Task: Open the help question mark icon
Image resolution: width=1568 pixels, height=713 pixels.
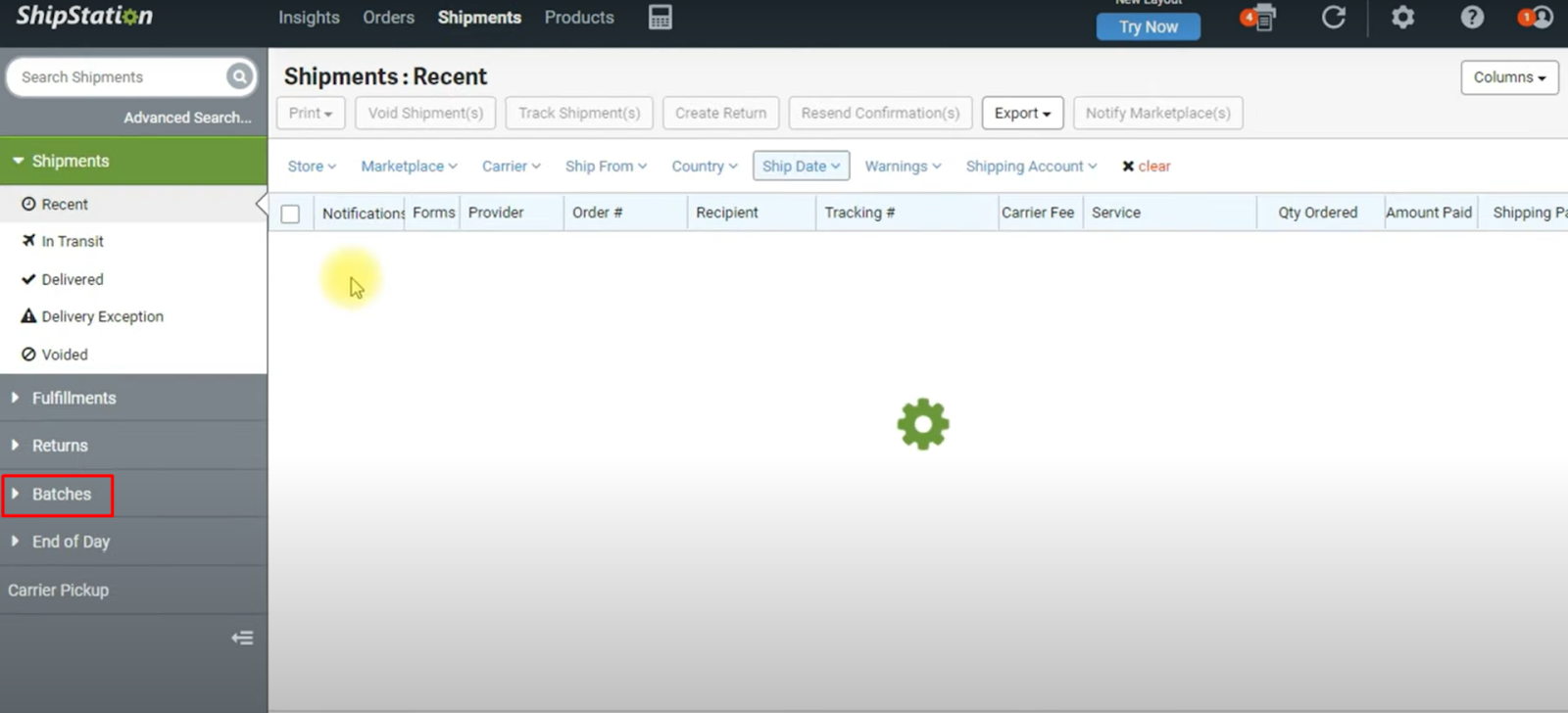Action: 1472,18
